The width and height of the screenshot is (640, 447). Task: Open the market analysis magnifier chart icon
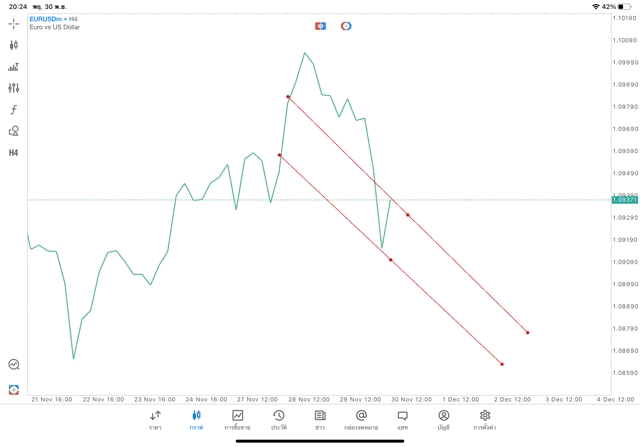(13, 365)
